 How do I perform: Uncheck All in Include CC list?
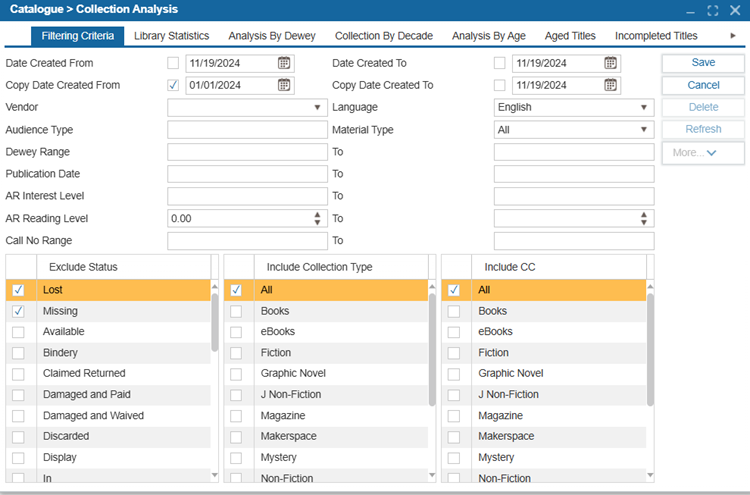tap(453, 290)
